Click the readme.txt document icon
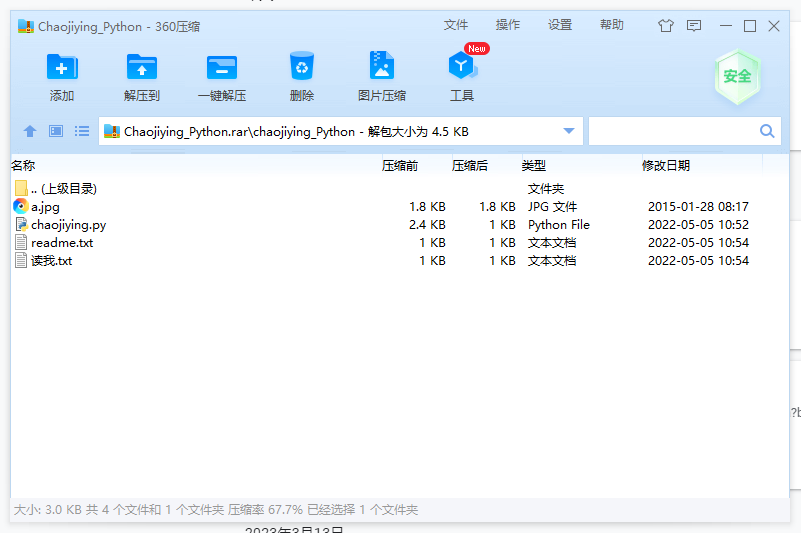Viewport: 801px width, 533px height. (21, 242)
